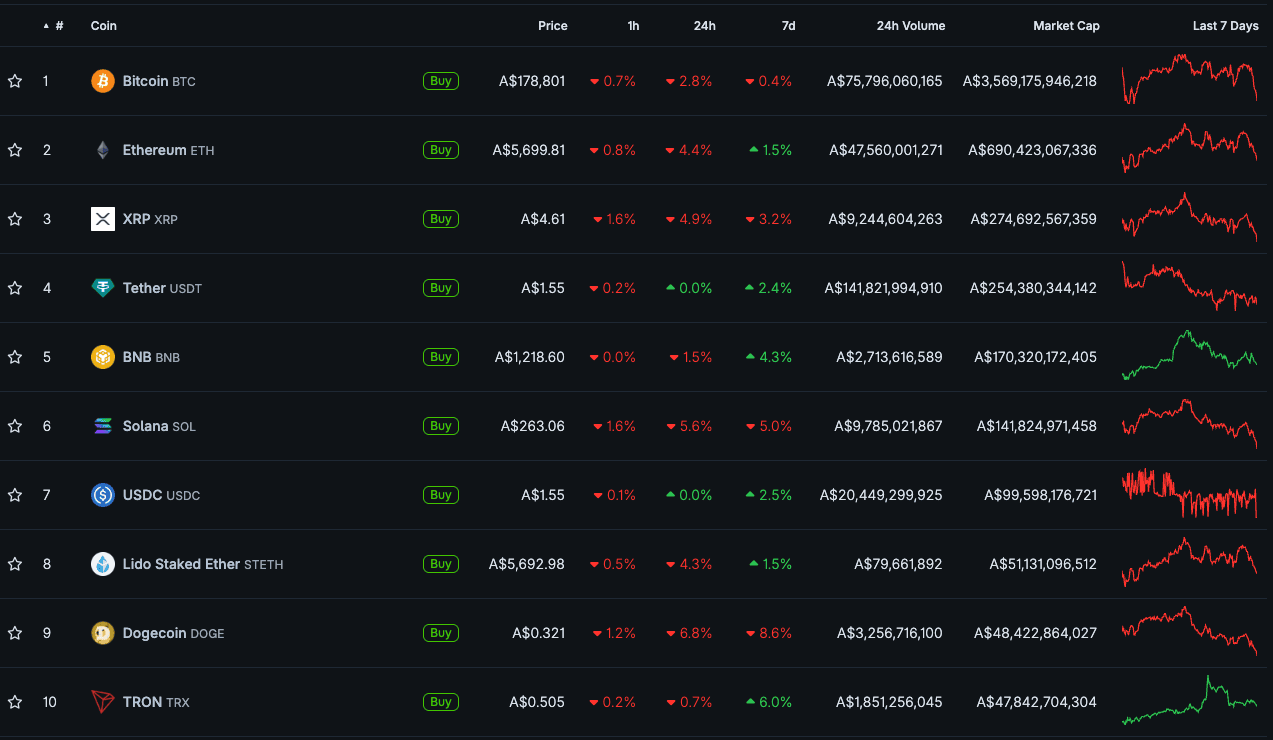The width and height of the screenshot is (1273, 740).
Task: Click the XRP logo icon
Action: pos(103,219)
